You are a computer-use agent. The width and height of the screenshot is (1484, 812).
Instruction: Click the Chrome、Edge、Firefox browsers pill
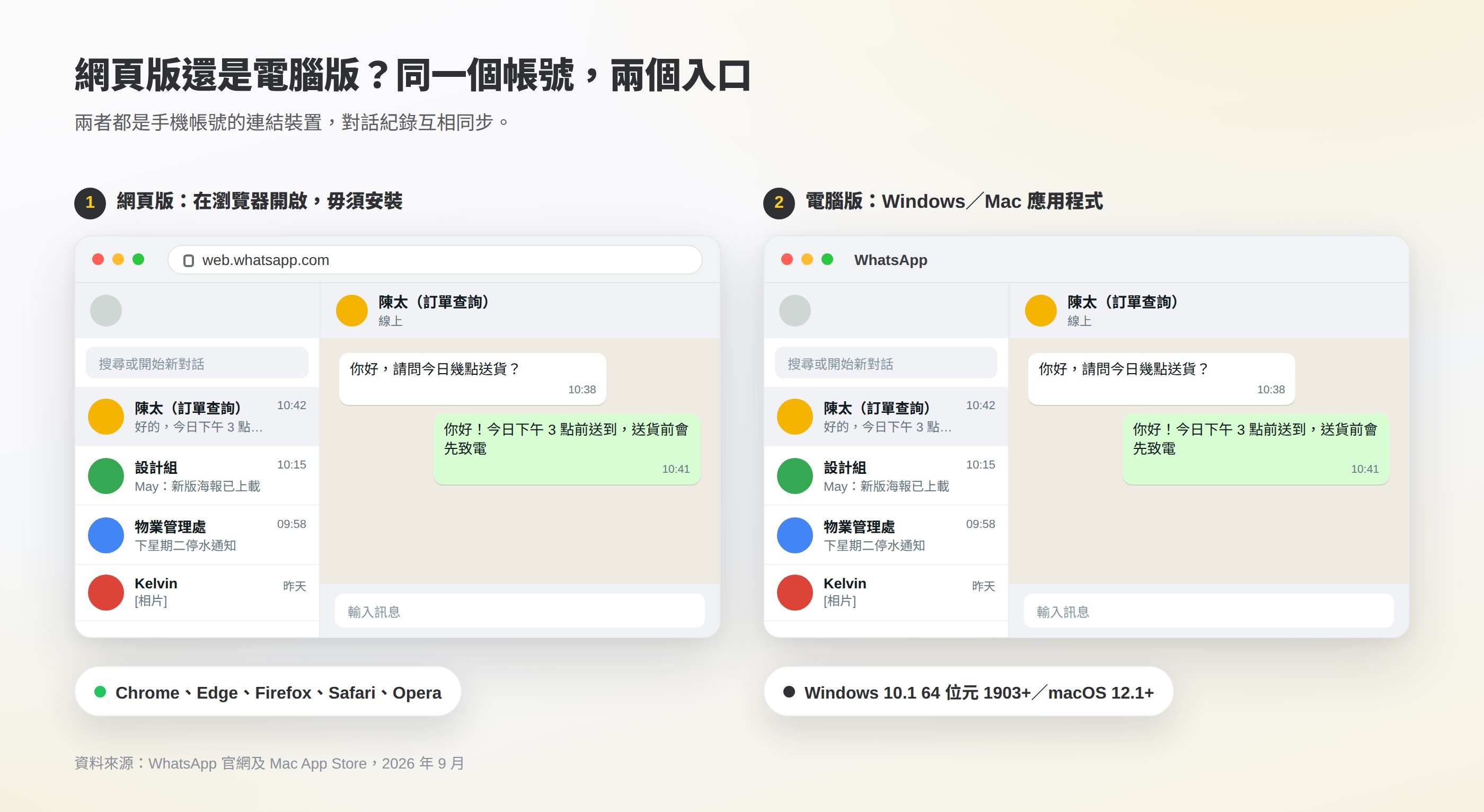point(268,692)
